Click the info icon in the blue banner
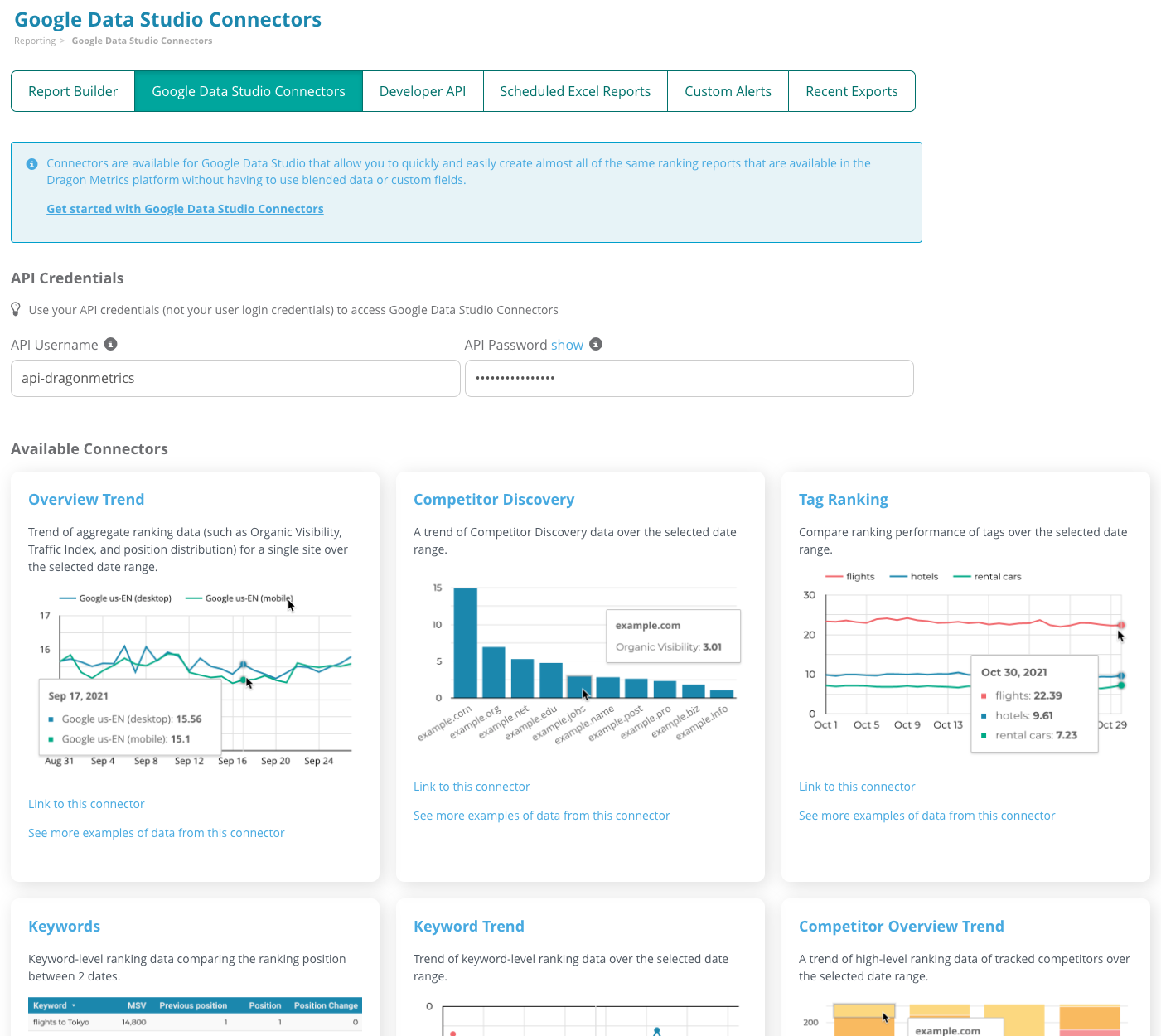This screenshot has height=1036, width=1161. pos(32,164)
